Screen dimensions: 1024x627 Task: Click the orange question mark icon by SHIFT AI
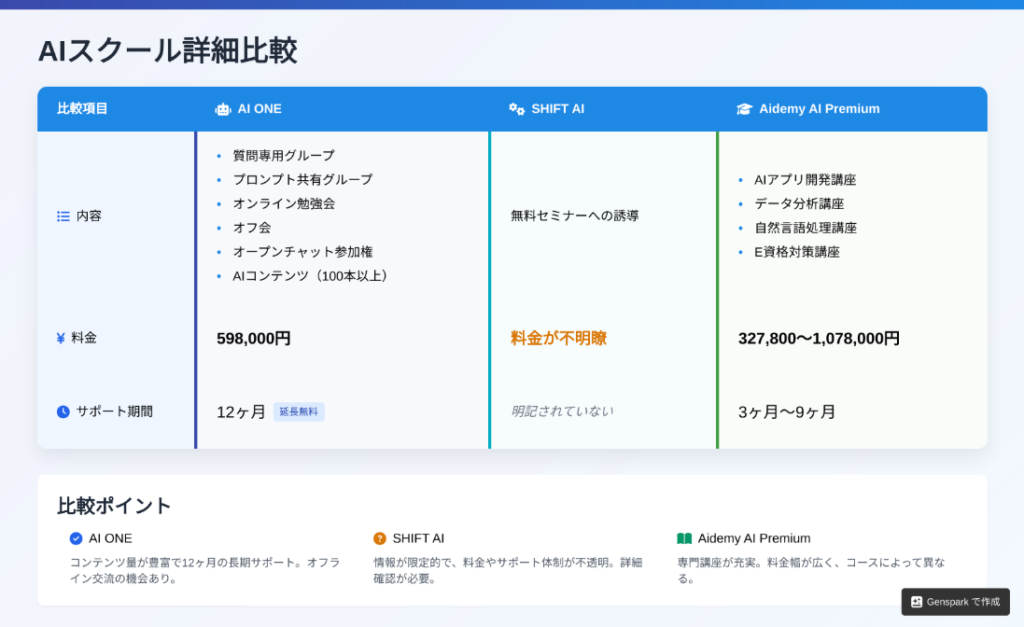(380, 538)
